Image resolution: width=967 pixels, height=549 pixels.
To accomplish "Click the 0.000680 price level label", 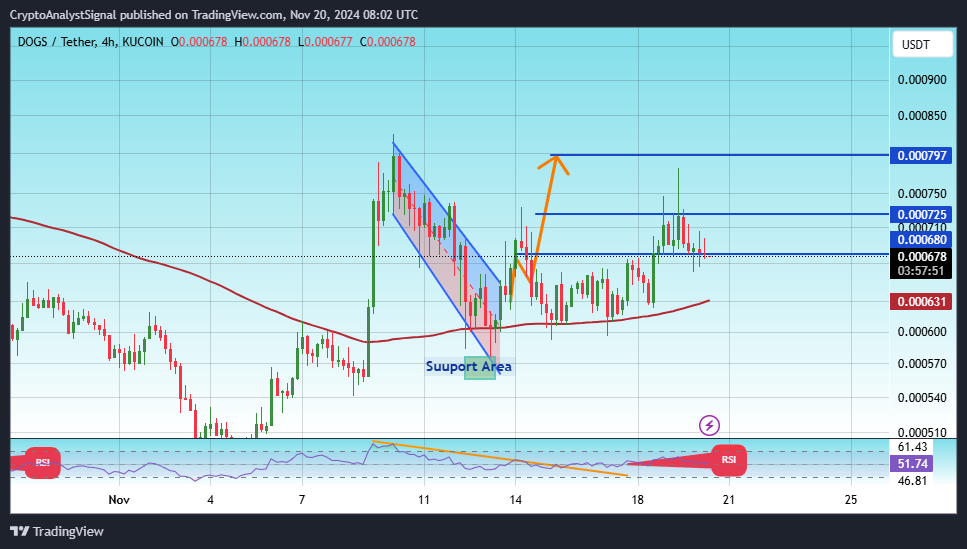I will coord(921,240).
